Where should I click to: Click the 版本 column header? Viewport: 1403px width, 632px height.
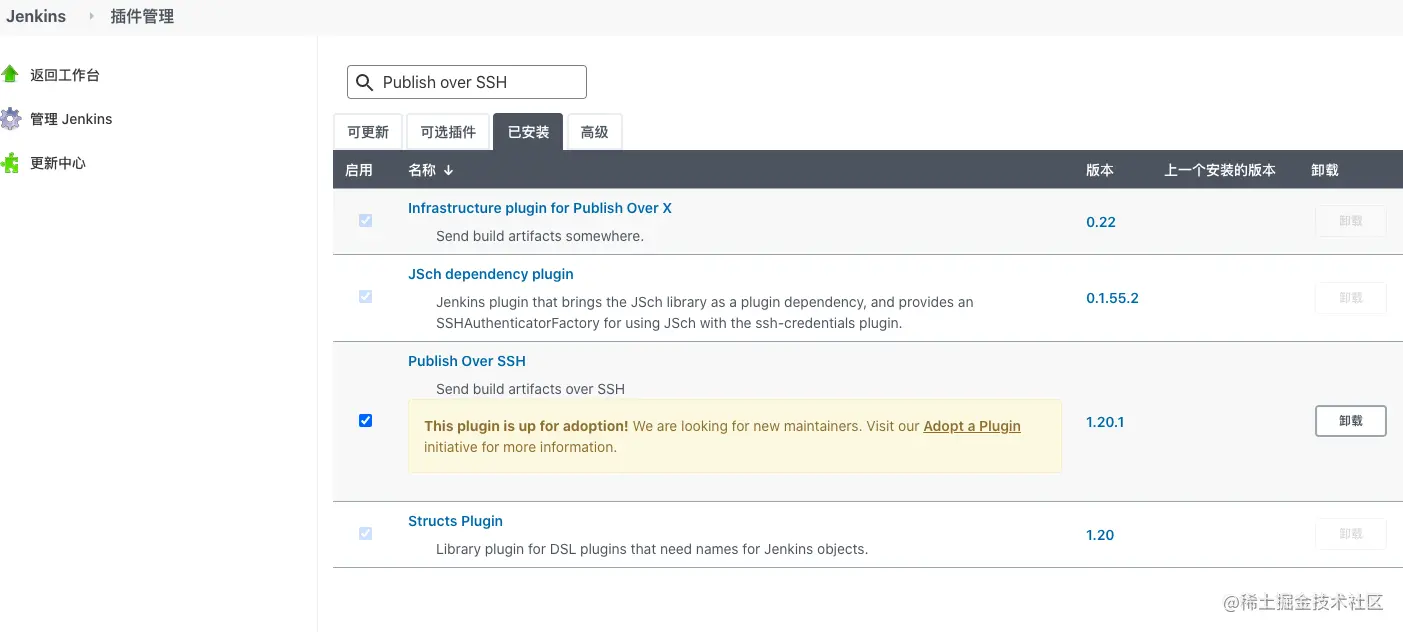[x=1100, y=170]
